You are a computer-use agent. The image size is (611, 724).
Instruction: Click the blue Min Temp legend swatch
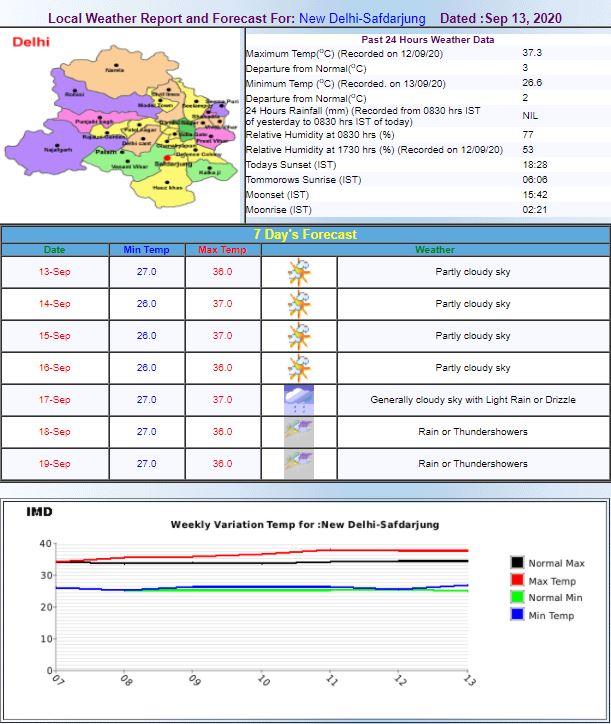point(517,615)
